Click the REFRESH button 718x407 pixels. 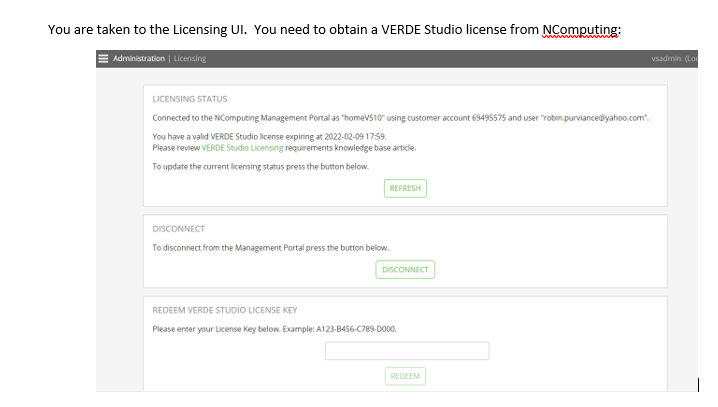click(405, 188)
